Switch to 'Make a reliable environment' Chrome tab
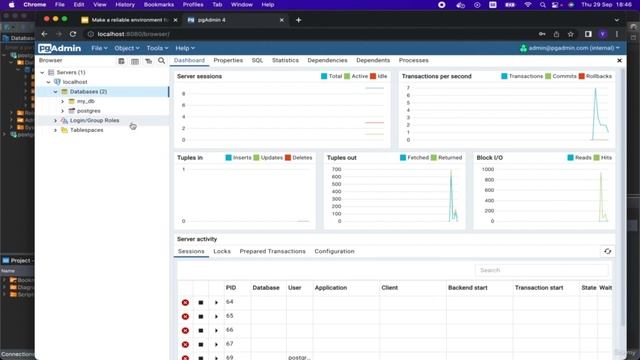The height and width of the screenshot is (360, 640). tap(129, 20)
